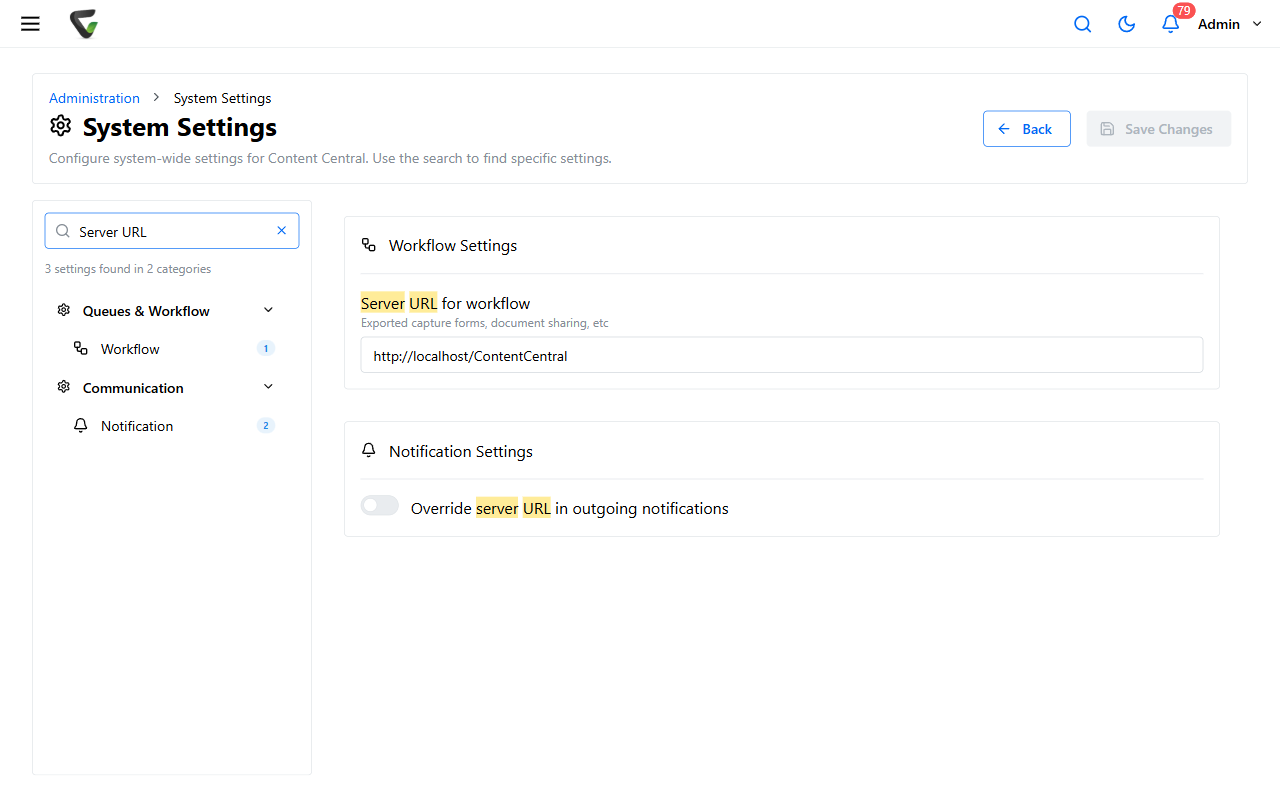Click the Notification Settings bell icon
The height and width of the screenshot is (800, 1280).
tap(369, 451)
